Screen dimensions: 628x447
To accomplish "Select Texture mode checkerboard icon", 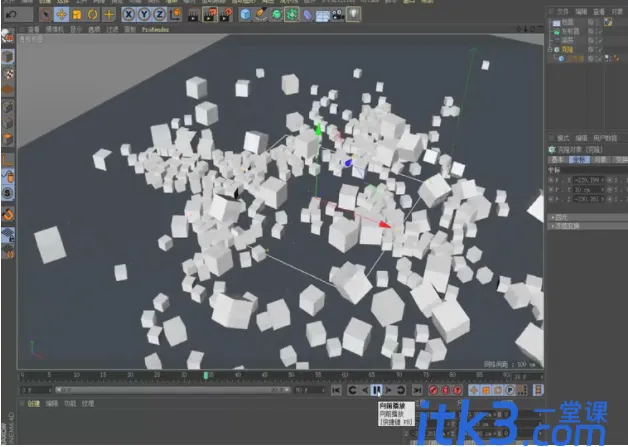I will click(8, 74).
